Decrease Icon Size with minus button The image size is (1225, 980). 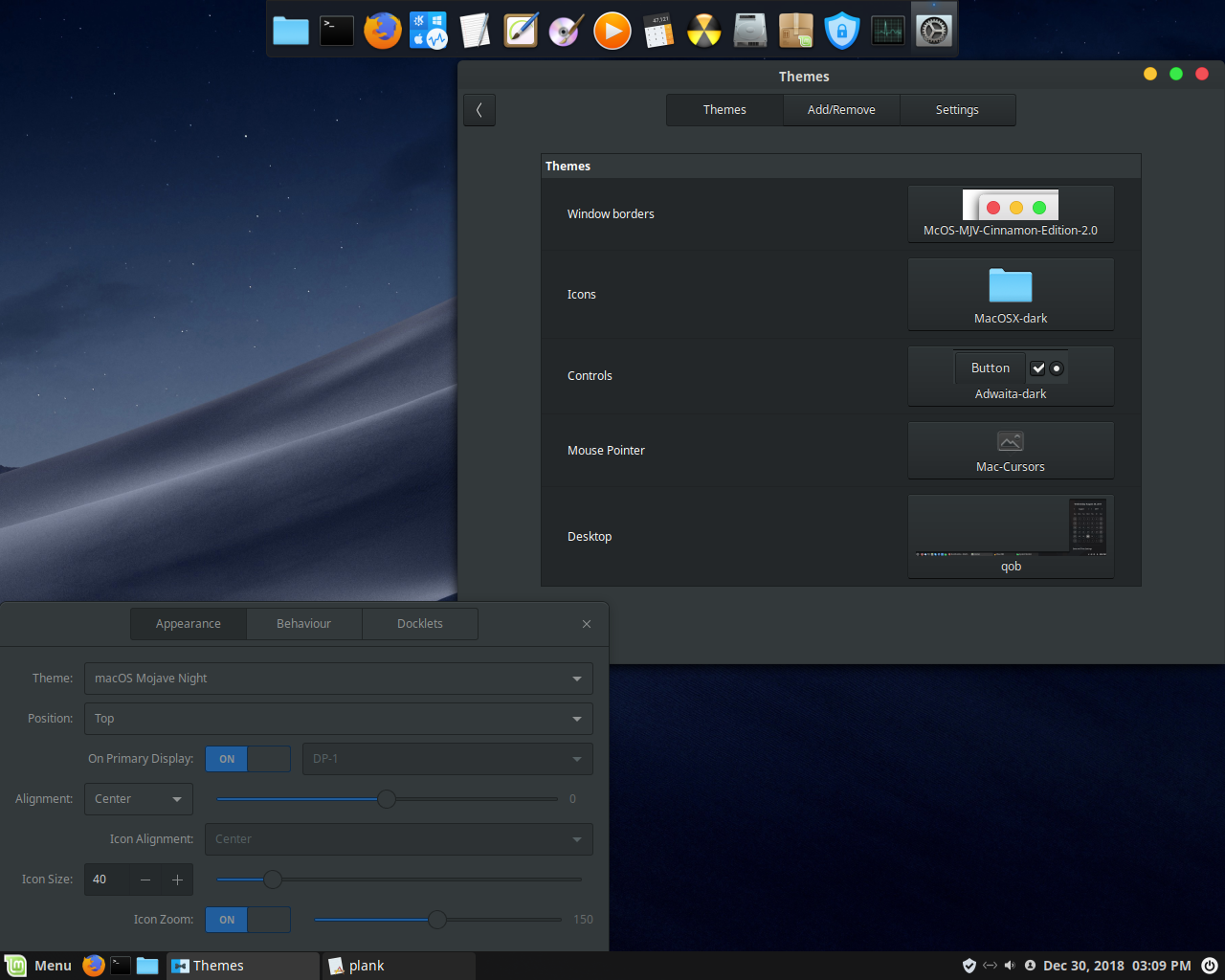(145, 880)
